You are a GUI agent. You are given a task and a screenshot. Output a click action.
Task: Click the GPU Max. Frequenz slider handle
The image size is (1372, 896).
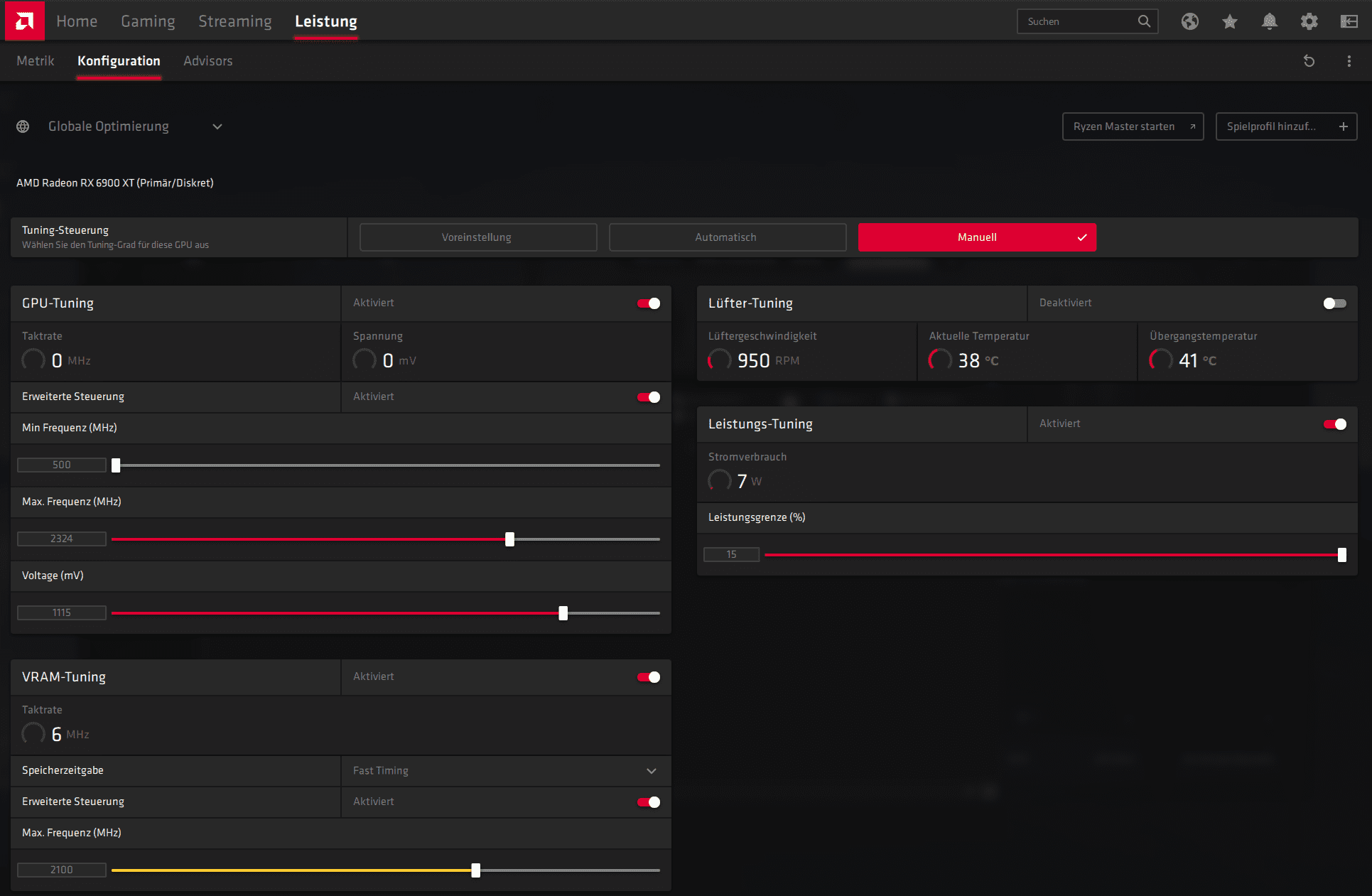click(509, 539)
